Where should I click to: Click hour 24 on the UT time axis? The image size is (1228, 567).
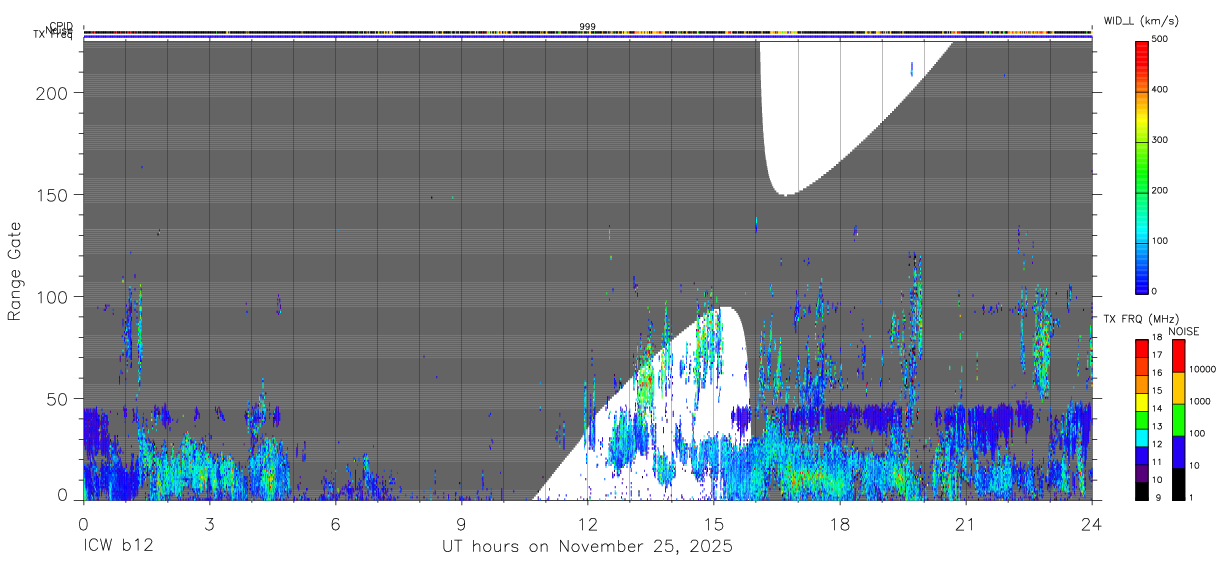[x=1091, y=523]
